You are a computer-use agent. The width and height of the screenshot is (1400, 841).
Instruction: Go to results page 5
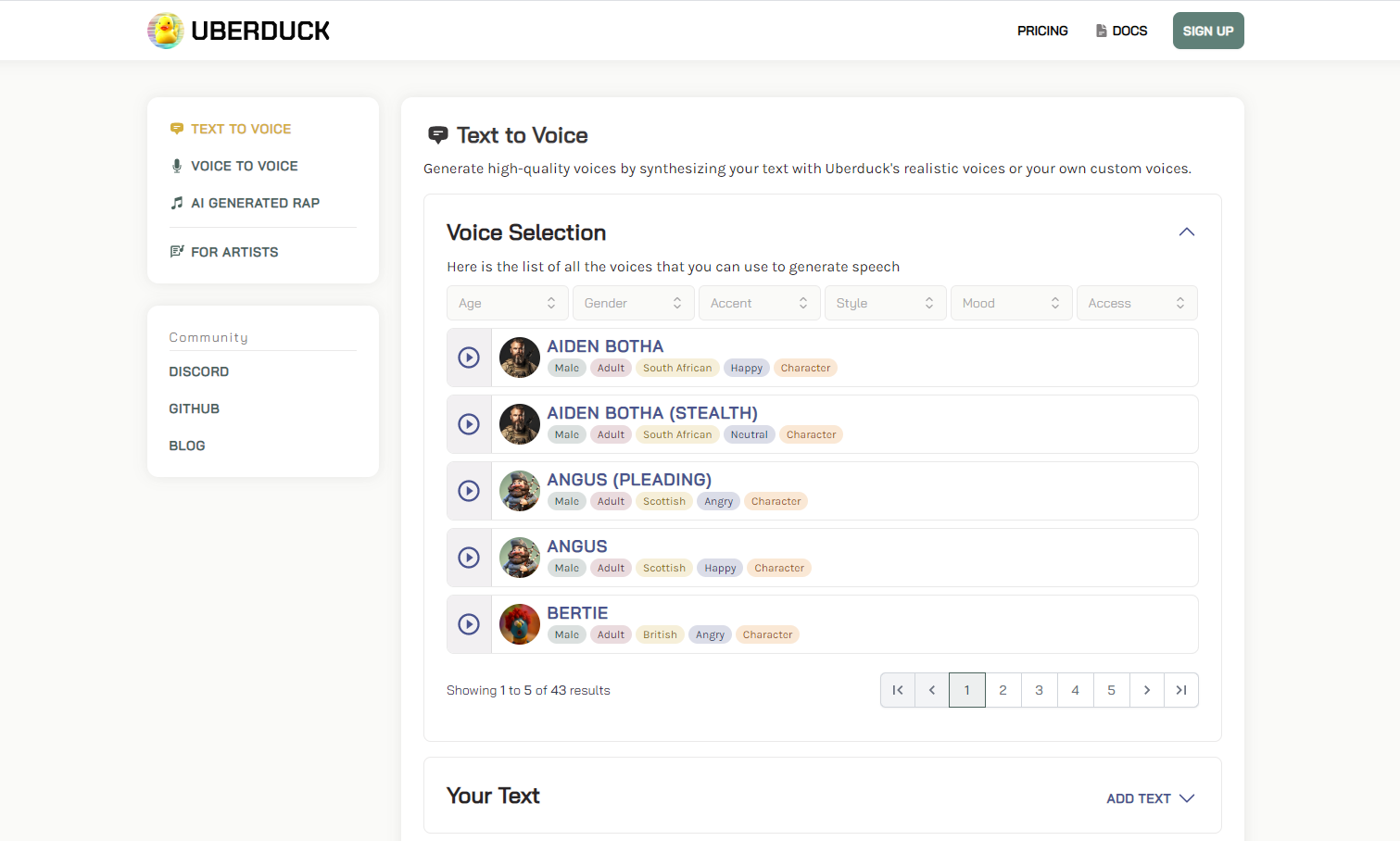(1111, 690)
